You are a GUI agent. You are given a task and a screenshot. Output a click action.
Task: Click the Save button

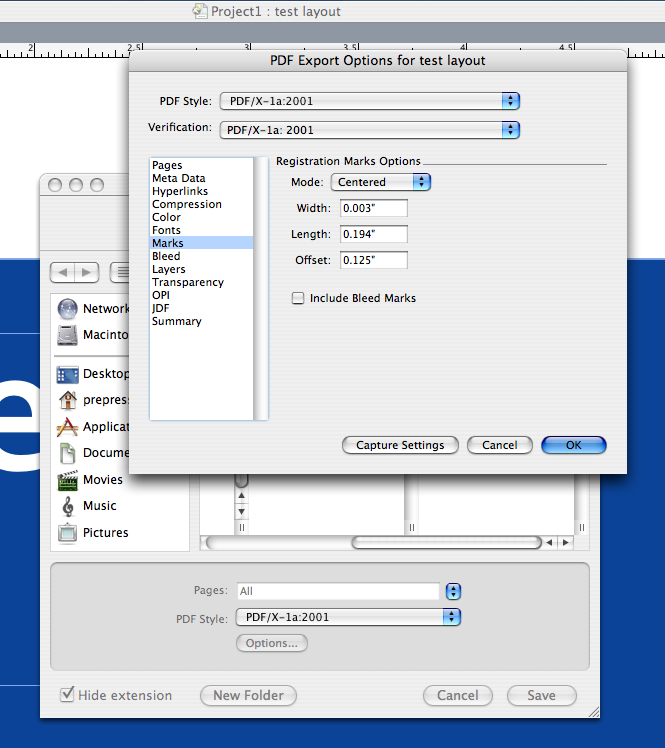[541, 696]
